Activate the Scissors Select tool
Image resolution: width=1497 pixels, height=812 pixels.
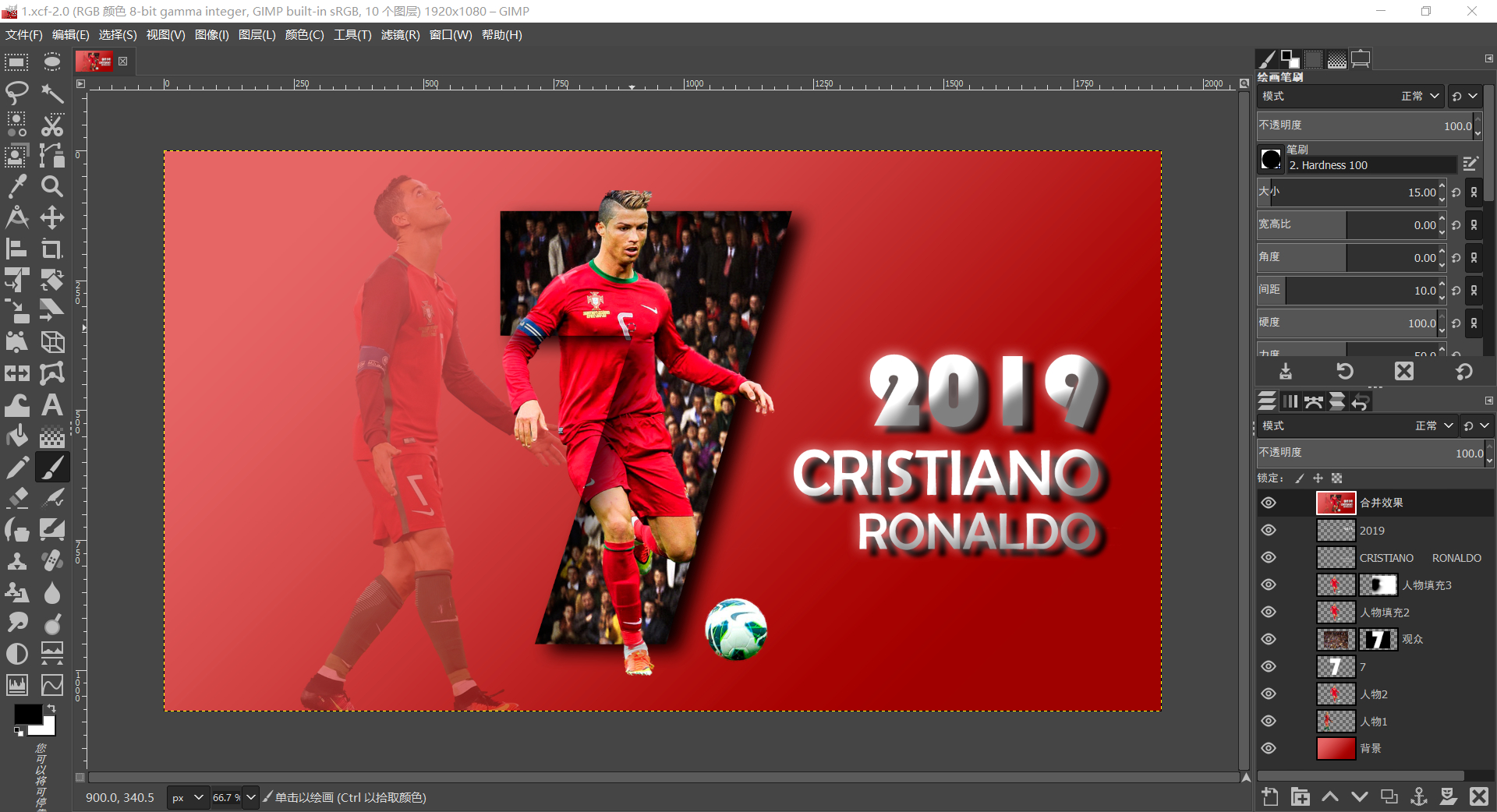tap(52, 125)
